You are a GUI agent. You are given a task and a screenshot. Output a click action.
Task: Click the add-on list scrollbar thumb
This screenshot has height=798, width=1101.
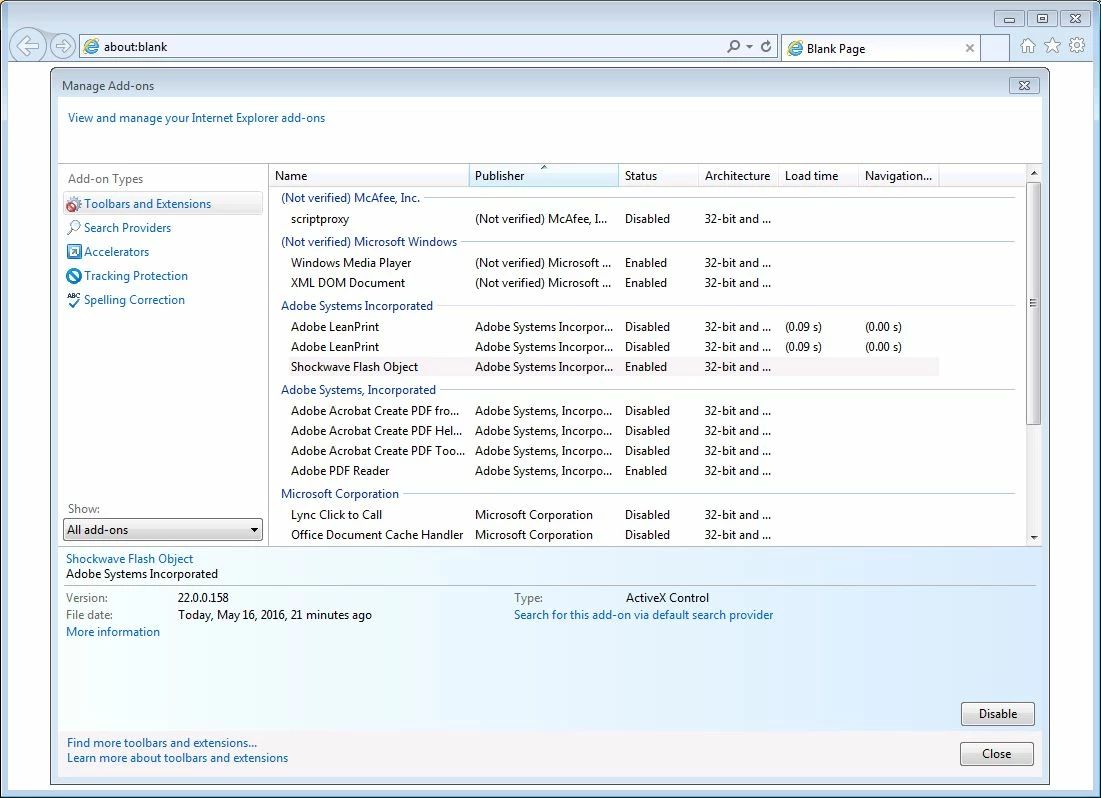tap(1034, 303)
